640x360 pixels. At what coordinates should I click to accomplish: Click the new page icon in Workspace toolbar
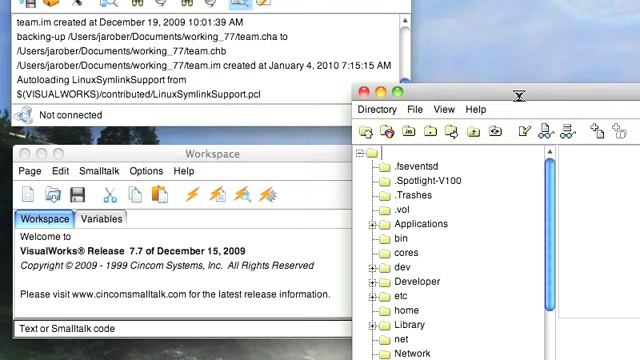pos(28,195)
